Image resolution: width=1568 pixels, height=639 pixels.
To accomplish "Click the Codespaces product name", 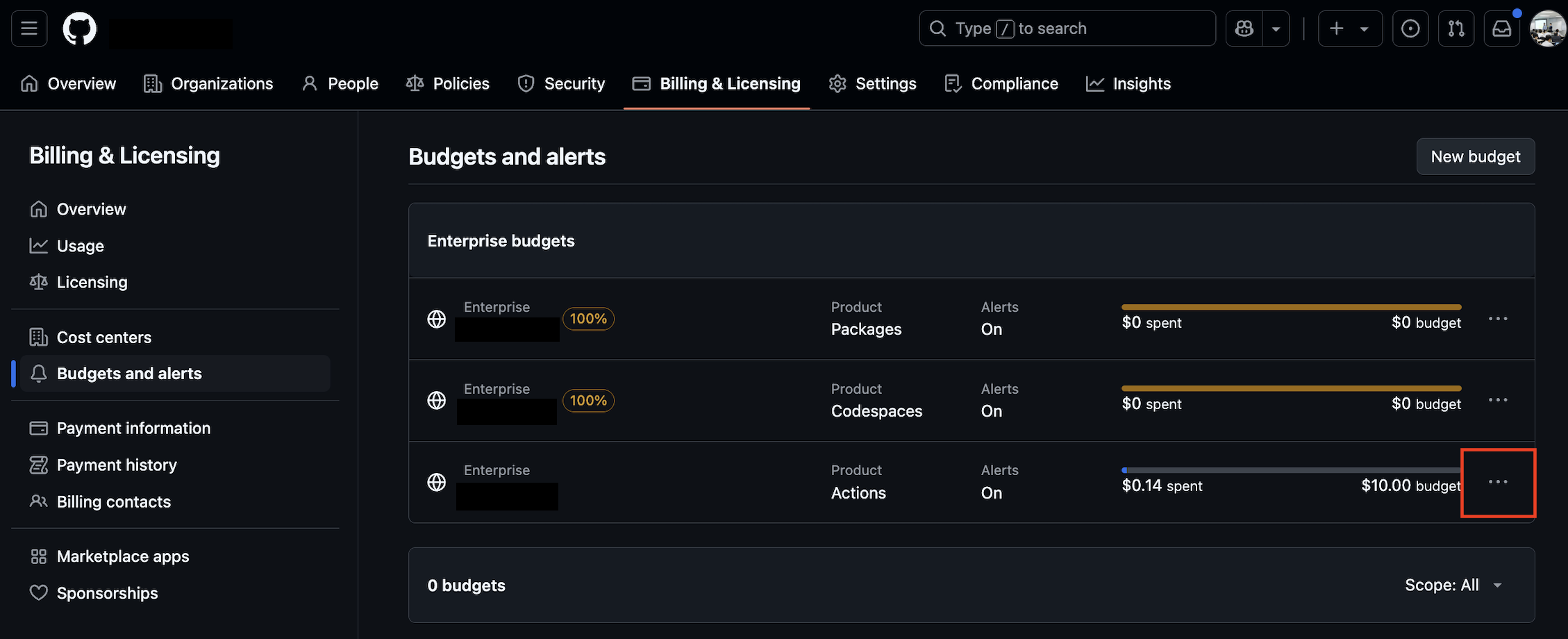I will pyautogui.click(x=876, y=411).
